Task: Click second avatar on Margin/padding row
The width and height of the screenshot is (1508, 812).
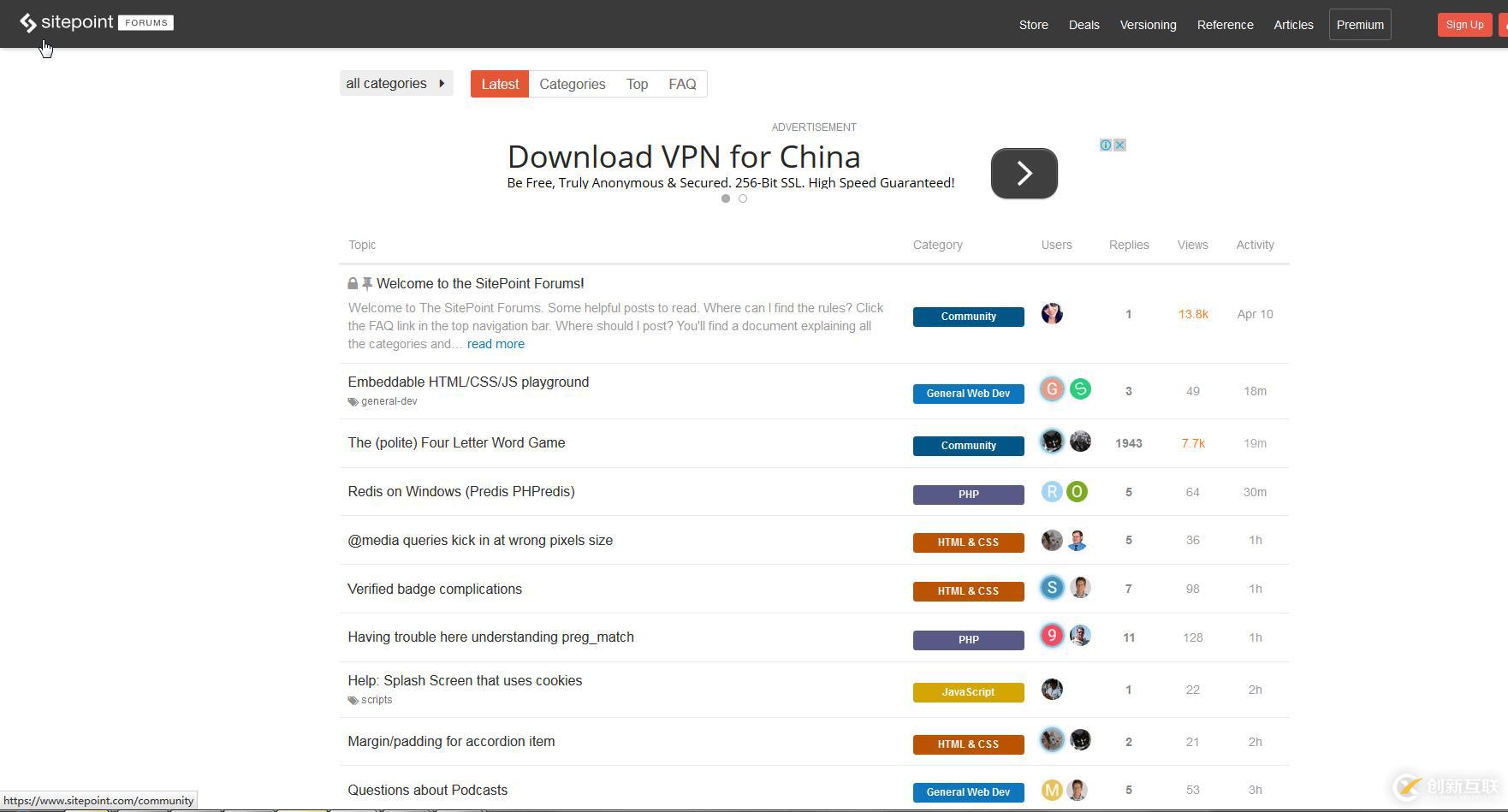Action: pos(1080,739)
